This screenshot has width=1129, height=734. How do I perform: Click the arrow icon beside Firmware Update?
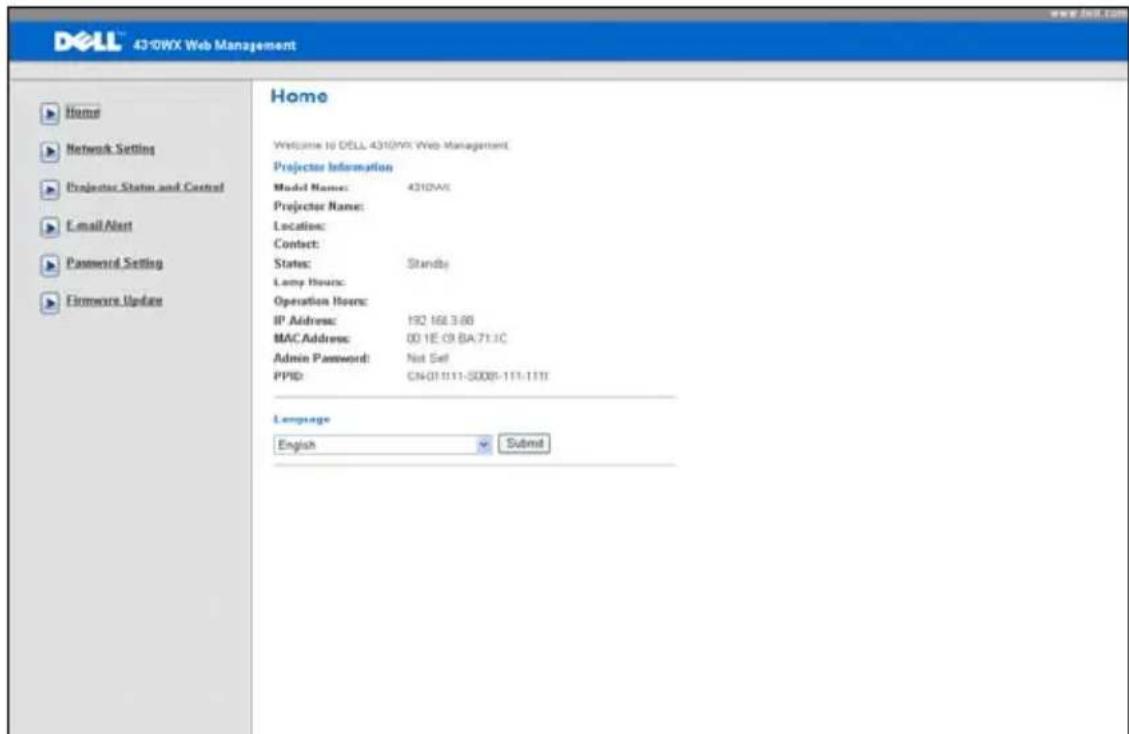coord(50,303)
